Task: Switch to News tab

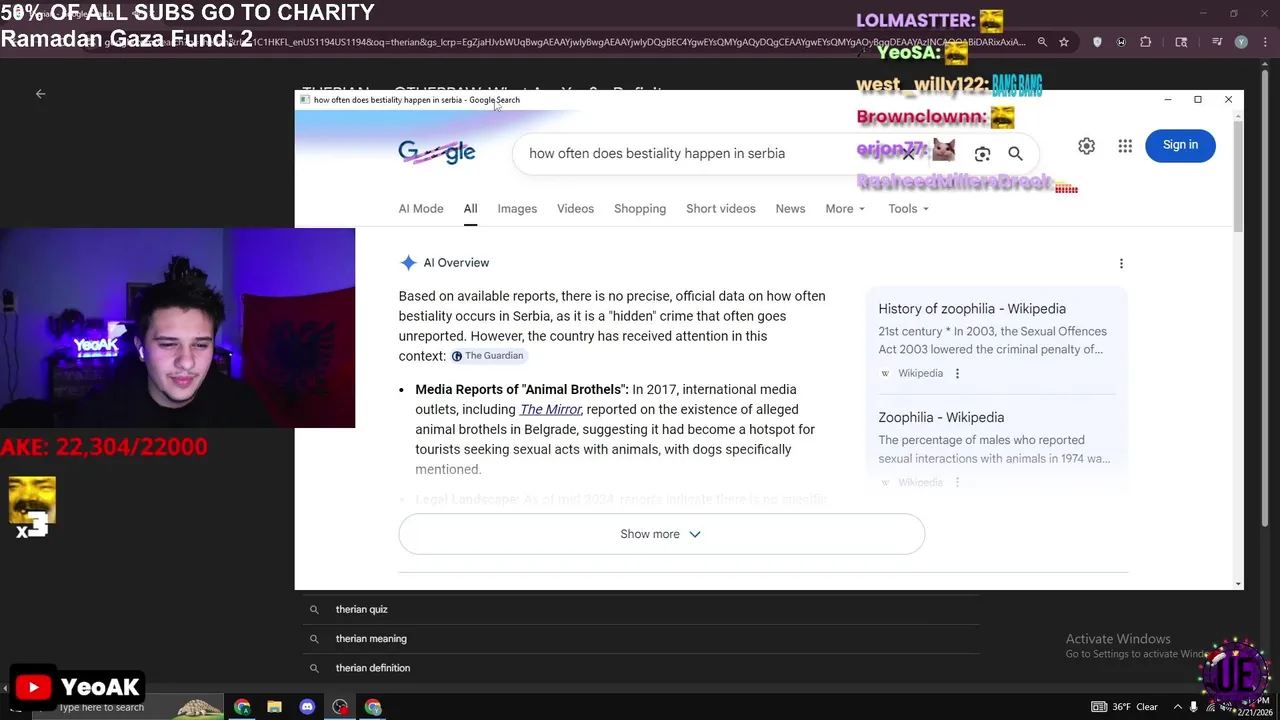Action: tap(790, 209)
